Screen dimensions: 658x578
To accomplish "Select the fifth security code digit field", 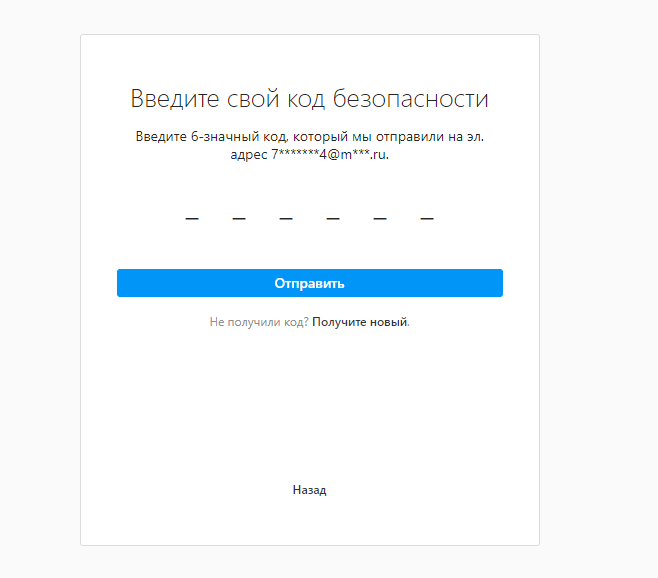I will tap(380, 211).
